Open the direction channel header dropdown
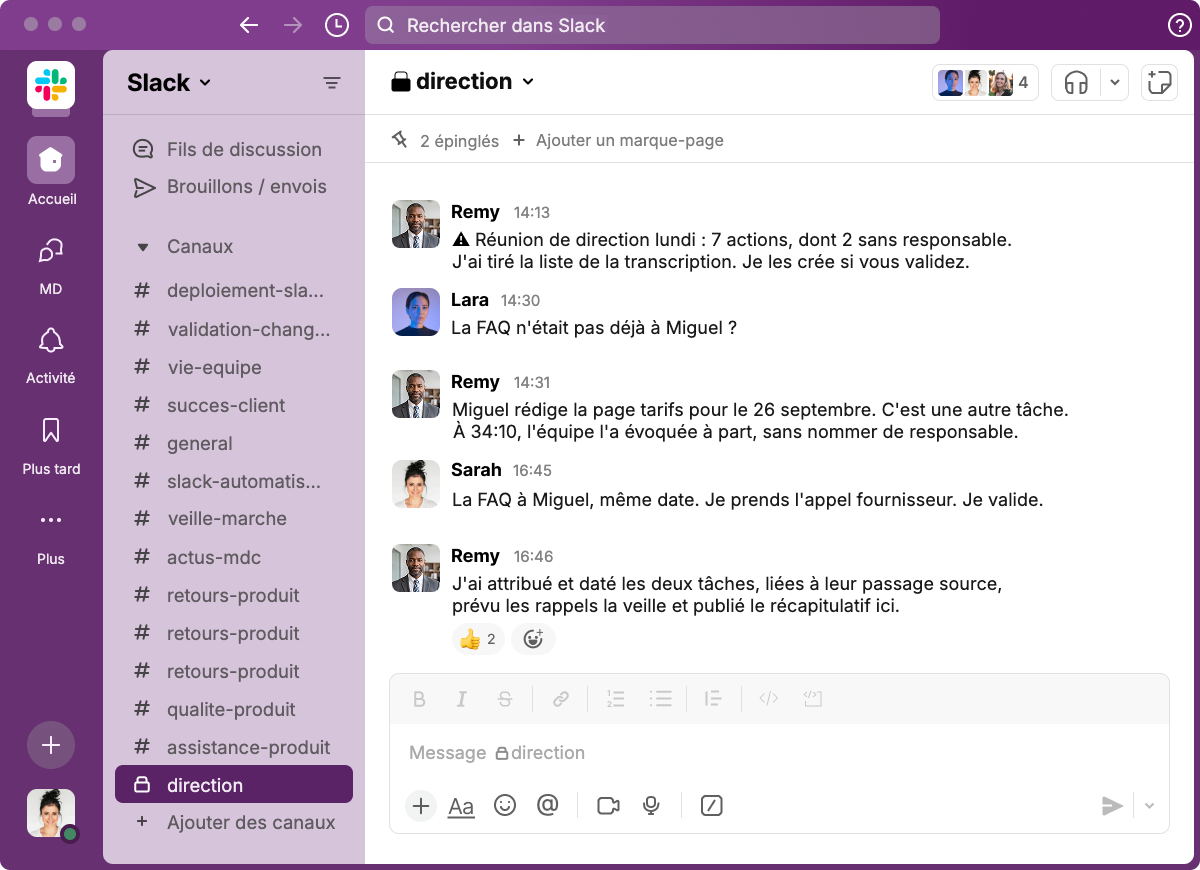This screenshot has height=870, width=1200. 463,82
